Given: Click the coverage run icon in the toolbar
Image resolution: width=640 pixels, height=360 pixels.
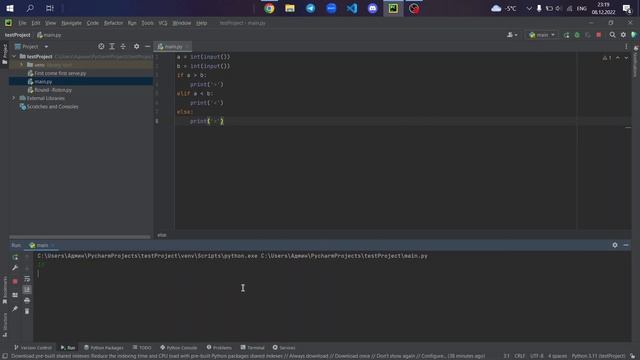Looking at the screenshot, I should (588, 35).
